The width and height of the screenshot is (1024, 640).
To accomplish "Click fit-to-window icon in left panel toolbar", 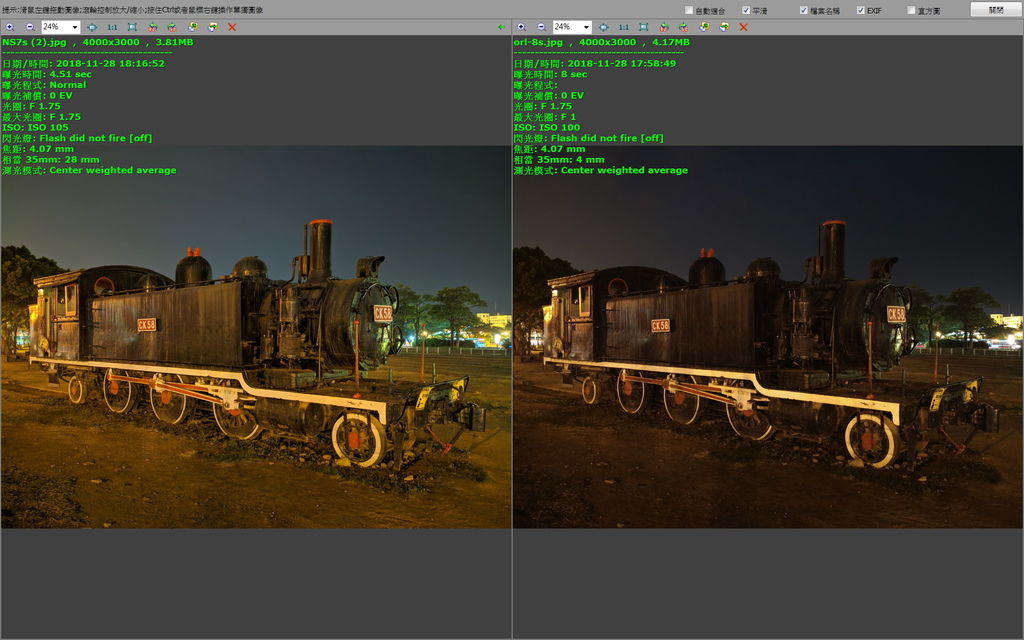I will [132, 27].
